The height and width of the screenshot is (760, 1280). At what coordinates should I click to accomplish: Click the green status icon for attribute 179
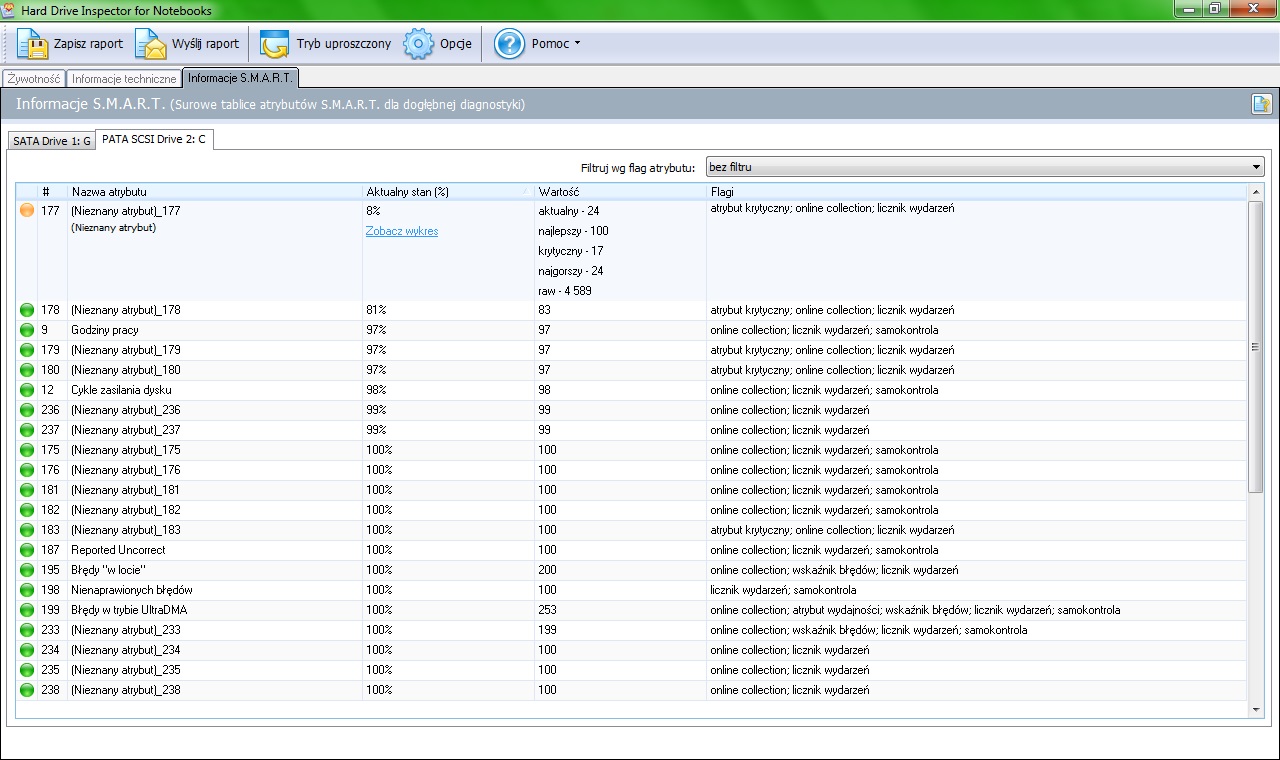[x=27, y=350]
